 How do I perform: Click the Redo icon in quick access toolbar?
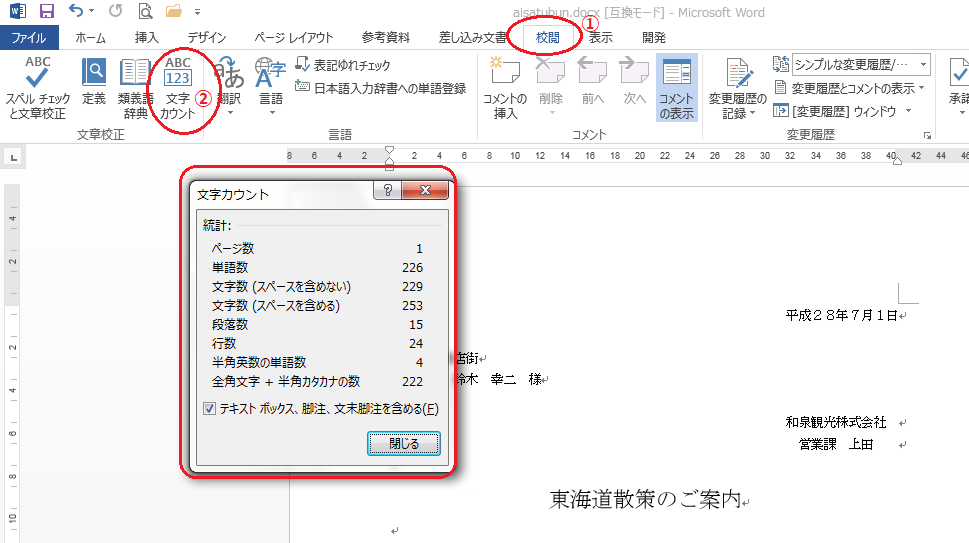coord(116,11)
